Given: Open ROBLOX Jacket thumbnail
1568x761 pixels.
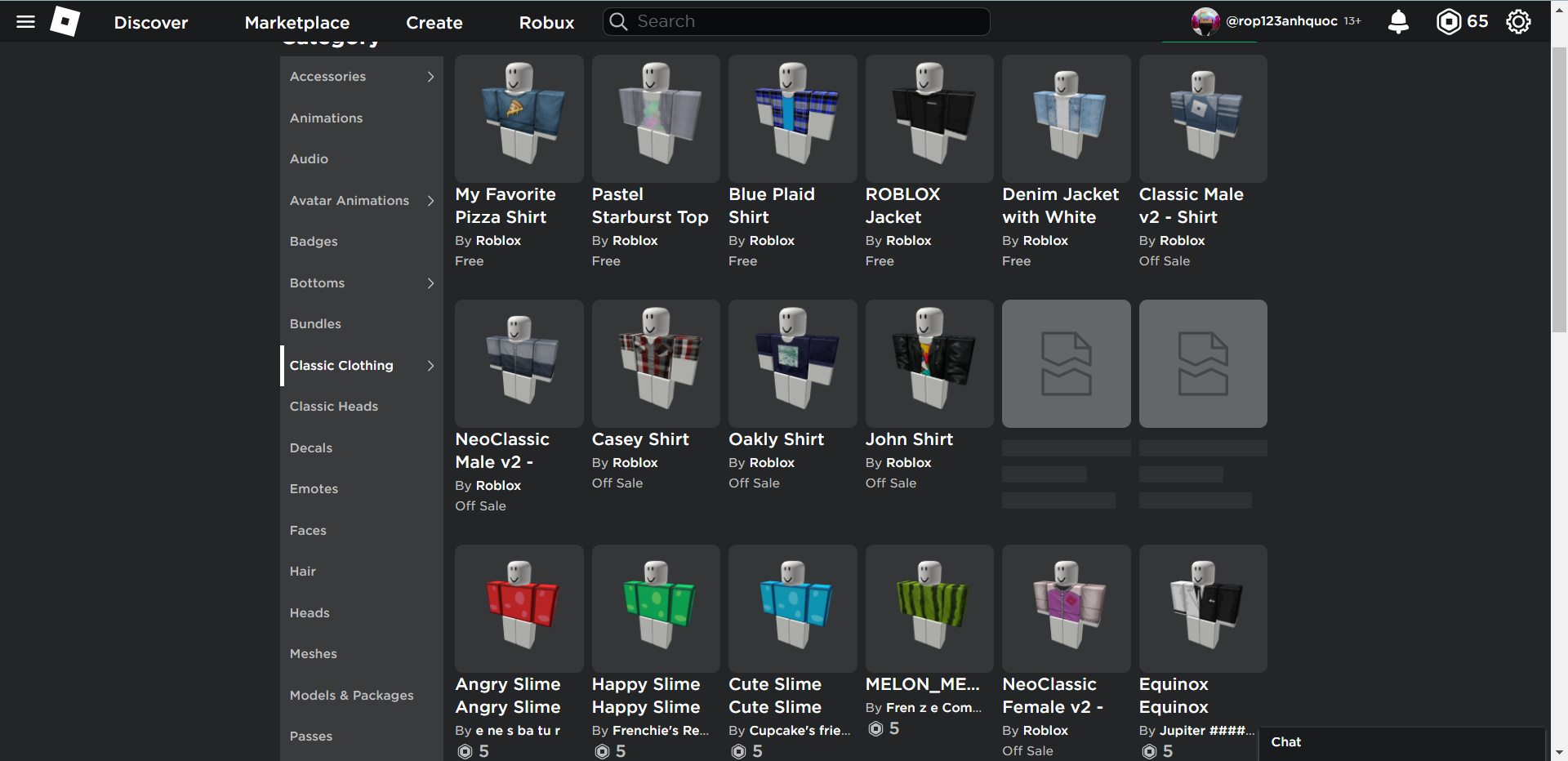Looking at the screenshot, I should (x=929, y=119).
